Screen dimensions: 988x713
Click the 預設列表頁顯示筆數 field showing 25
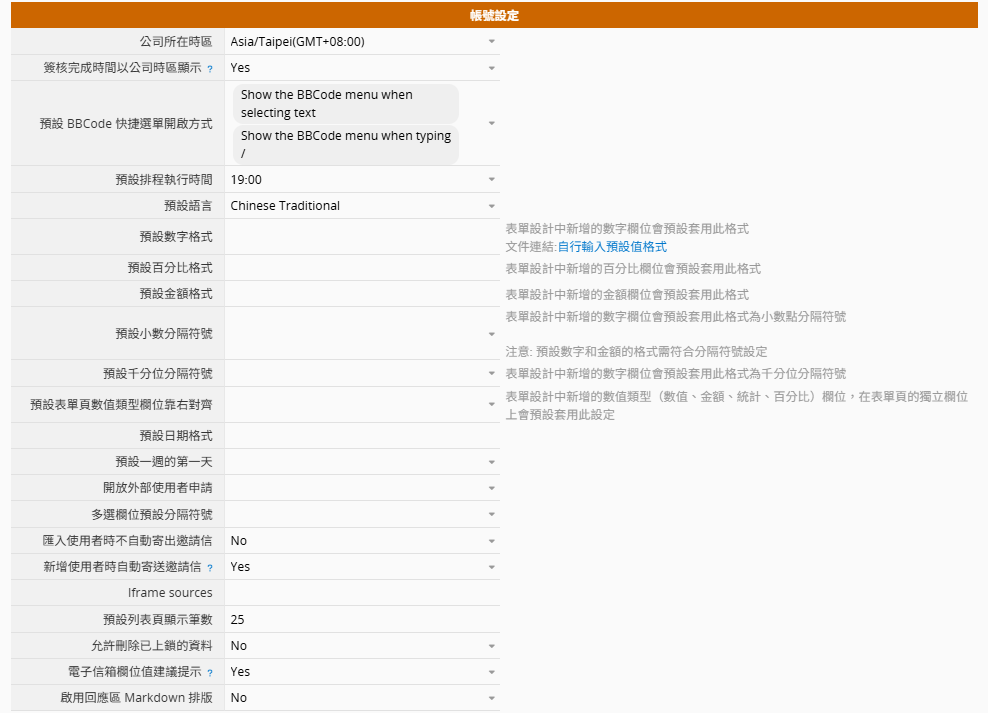click(361, 619)
